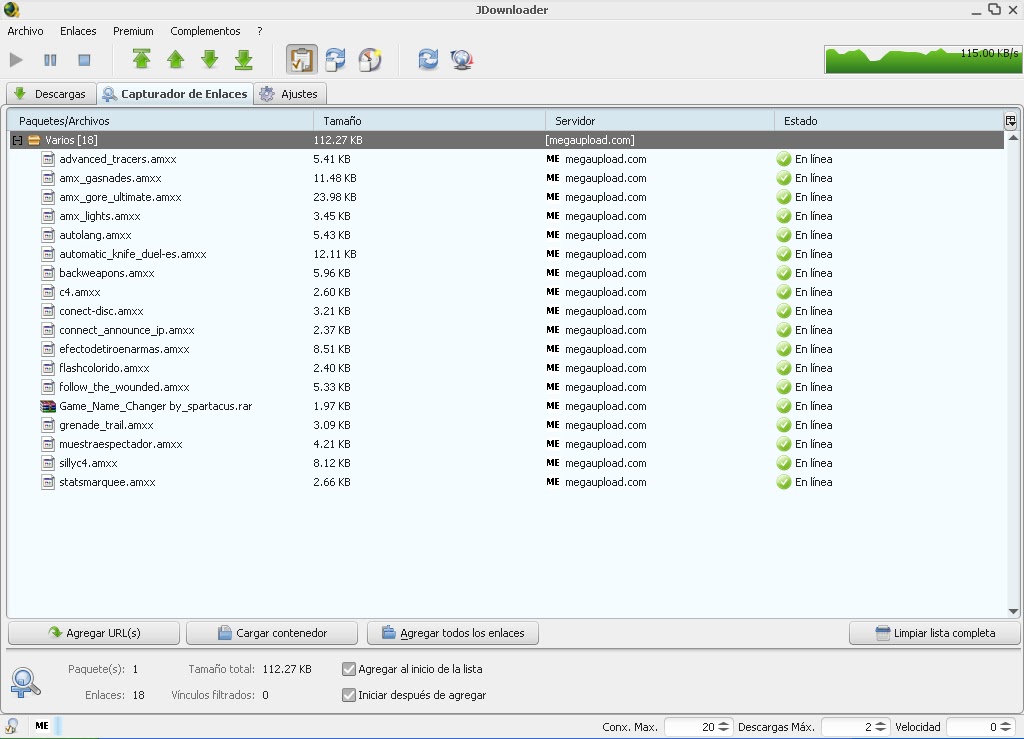Click the ME megaupload status bar icon
The height and width of the screenshot is (739, 1024).
(42, 725)
